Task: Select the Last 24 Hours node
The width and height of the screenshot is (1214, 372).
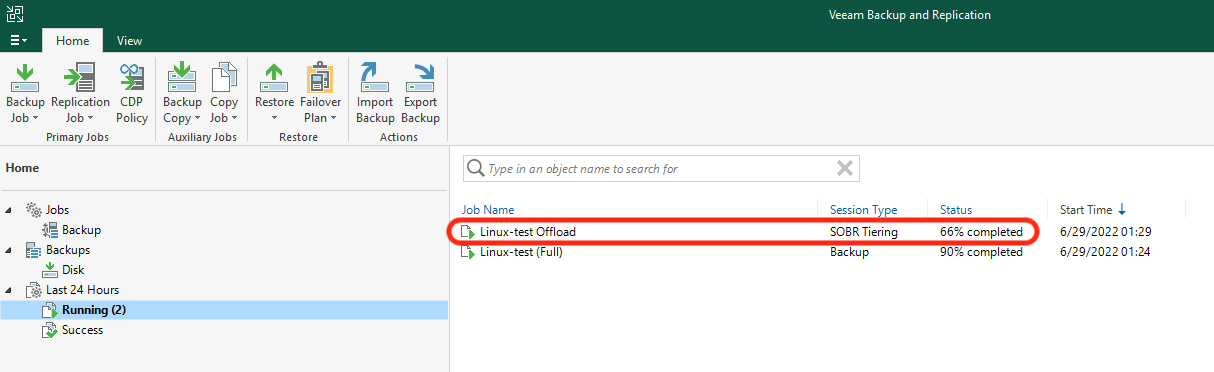Action: 82,290
